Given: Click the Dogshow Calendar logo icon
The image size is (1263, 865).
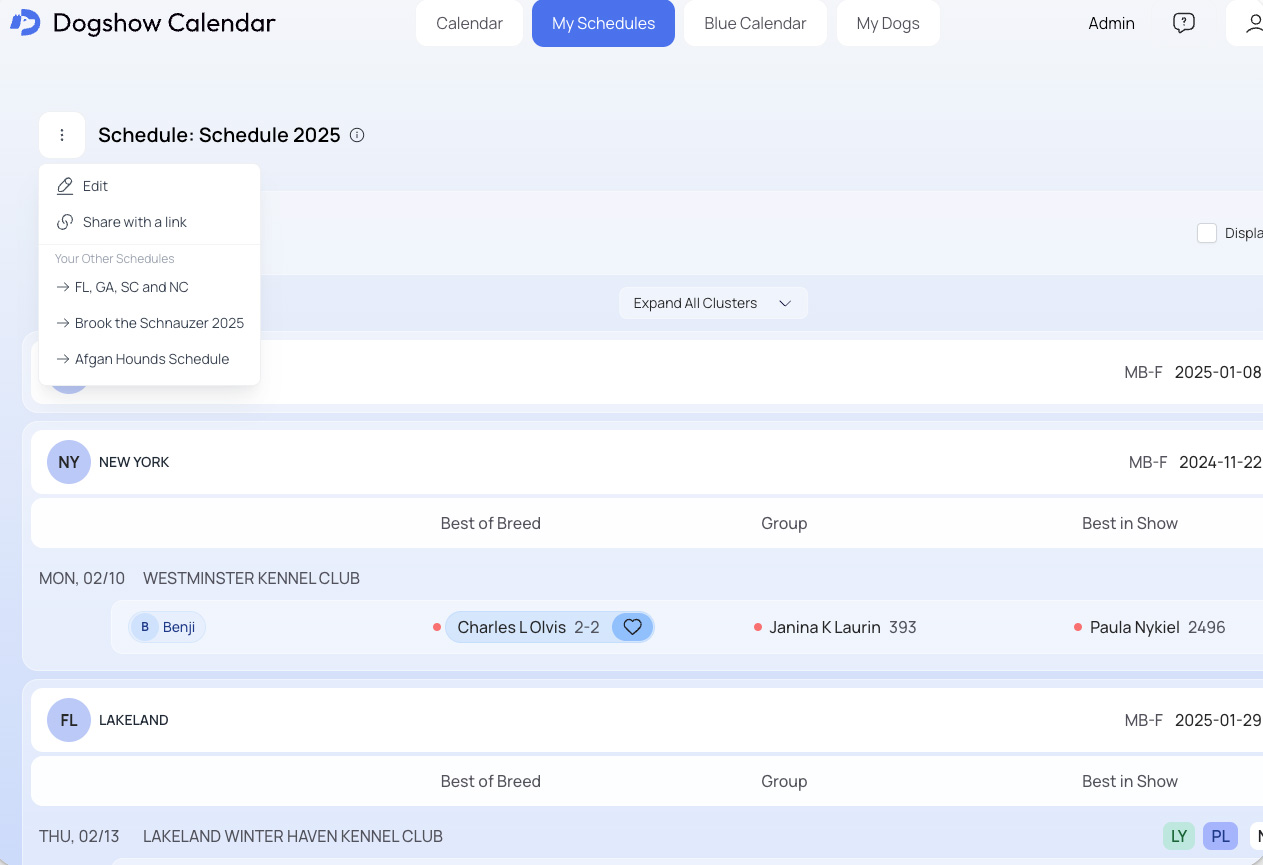Looking at the screenshot, I should pyautogui.click(x=25, y=22).
